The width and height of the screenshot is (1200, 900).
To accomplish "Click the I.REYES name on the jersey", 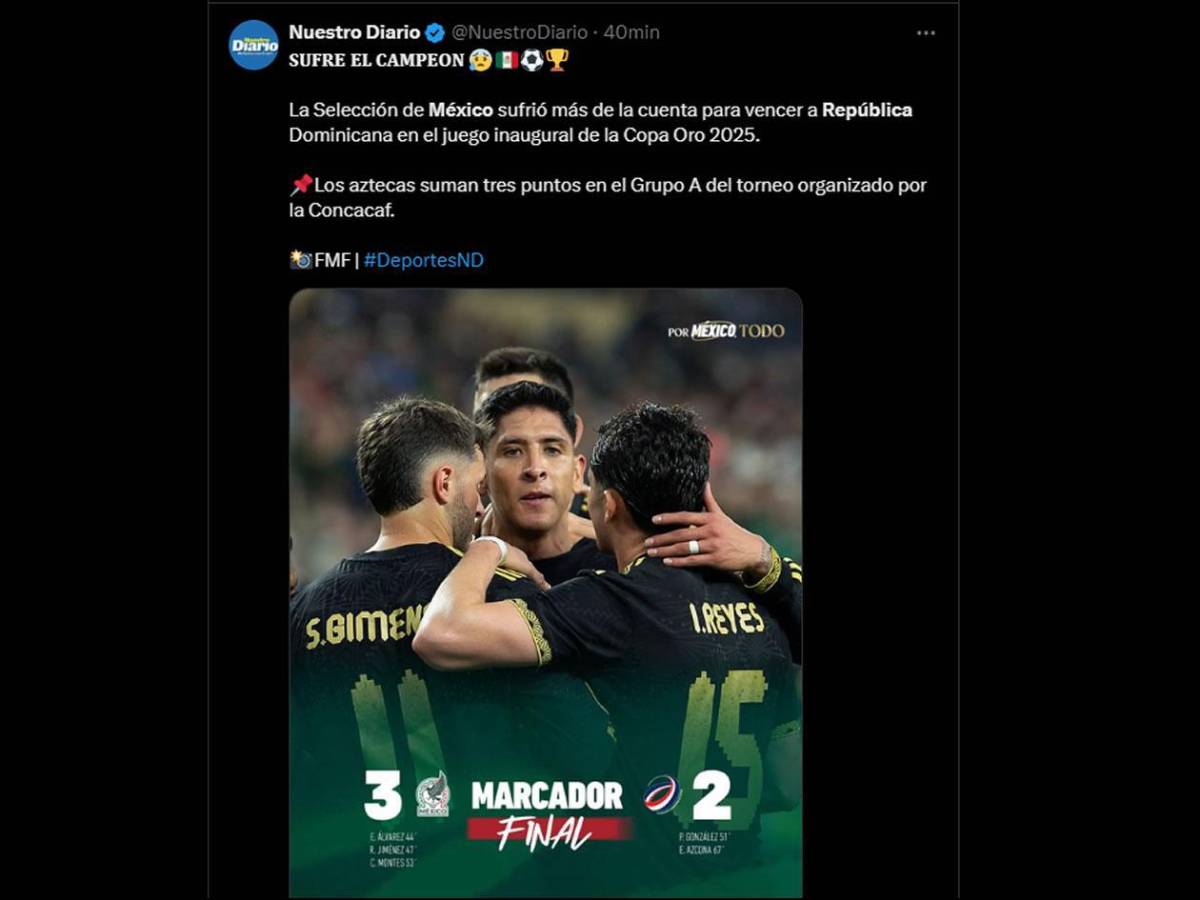I will [x=727, y=619].
